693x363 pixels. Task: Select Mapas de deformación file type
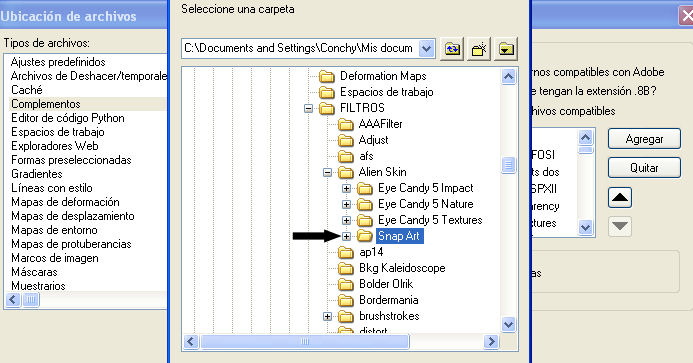pyautogui.click(x=65, y=202)
